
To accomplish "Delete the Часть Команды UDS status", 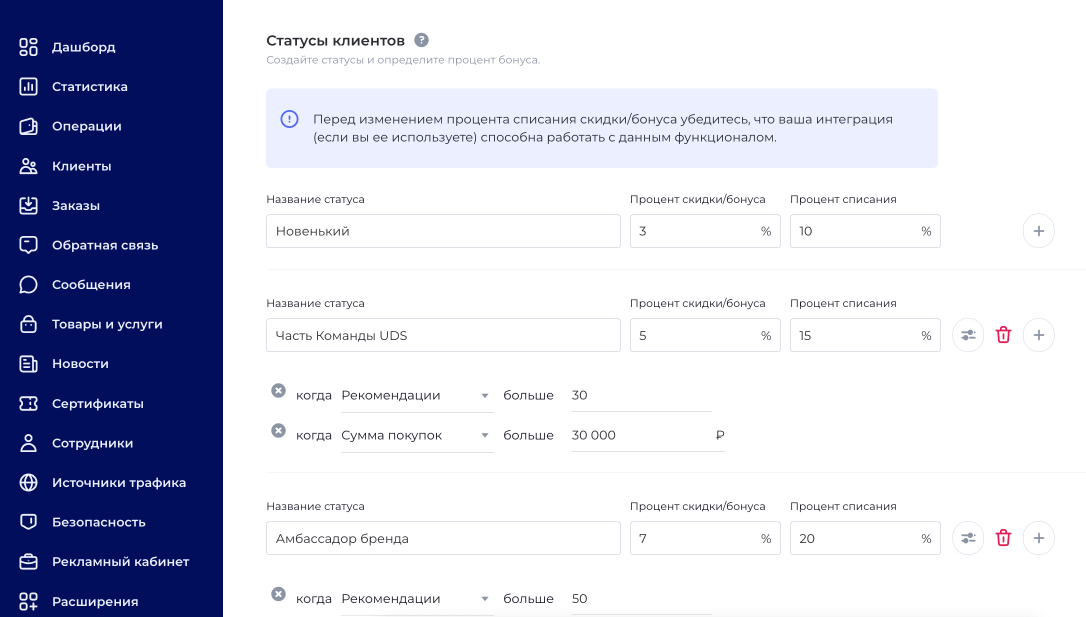I will [x=1003, y=335].
